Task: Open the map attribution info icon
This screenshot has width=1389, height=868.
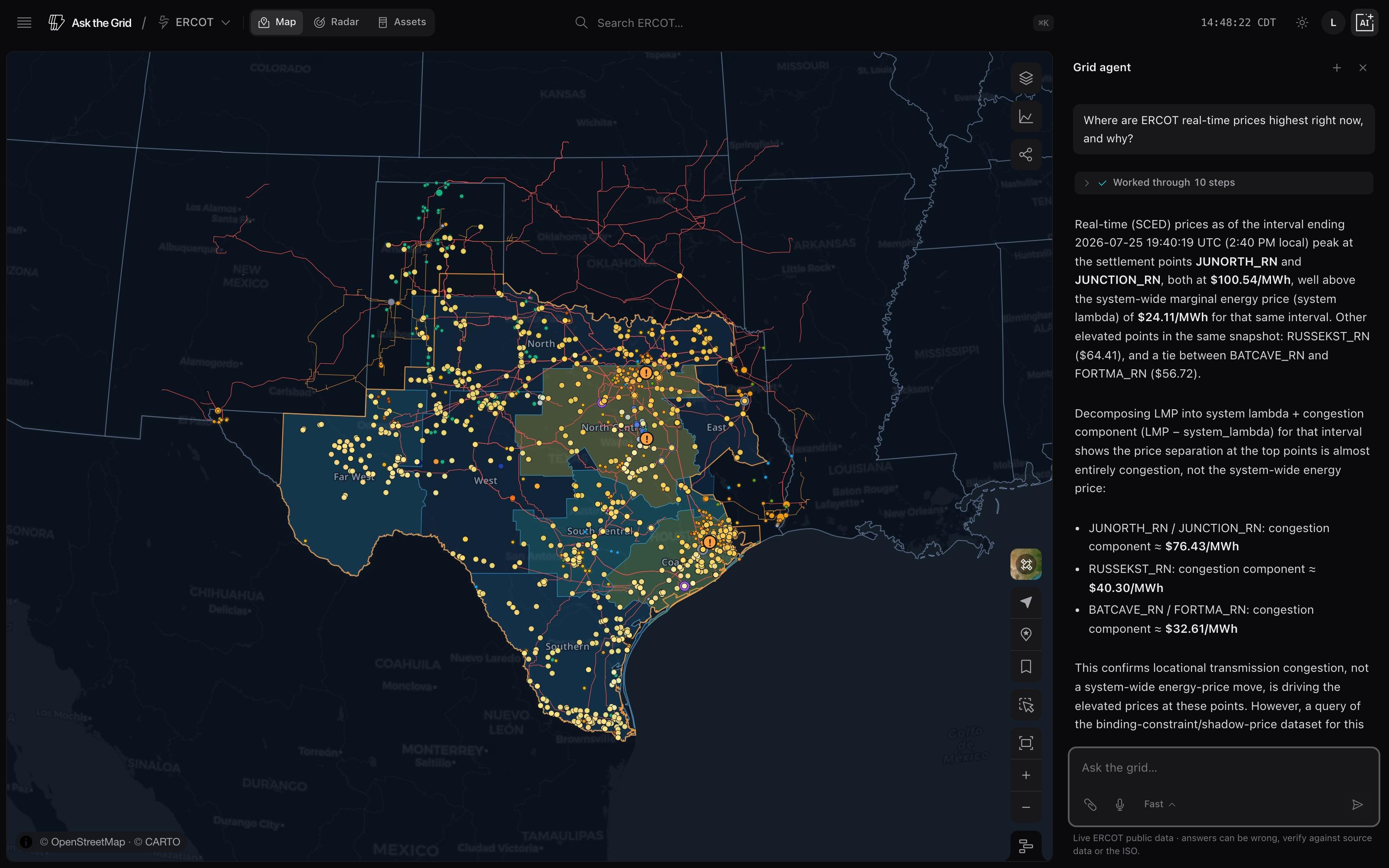Action: coord(26,842)
